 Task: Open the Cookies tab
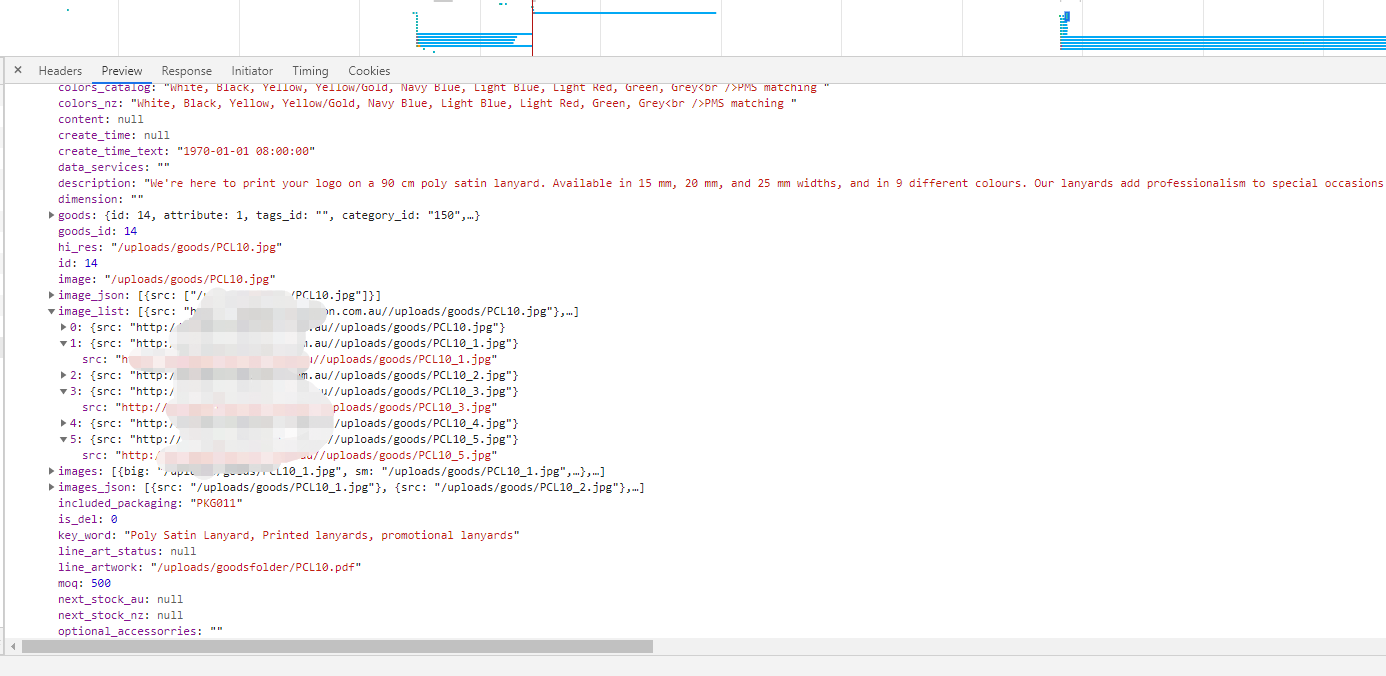pos(369,70)
